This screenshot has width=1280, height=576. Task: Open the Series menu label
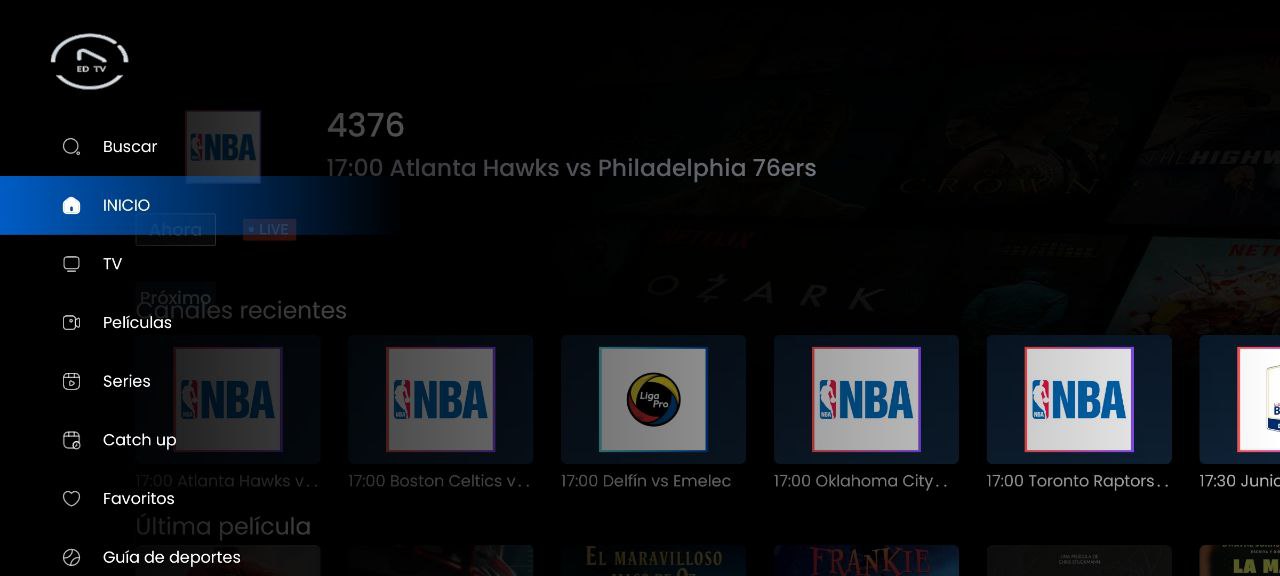click(127, 381)
